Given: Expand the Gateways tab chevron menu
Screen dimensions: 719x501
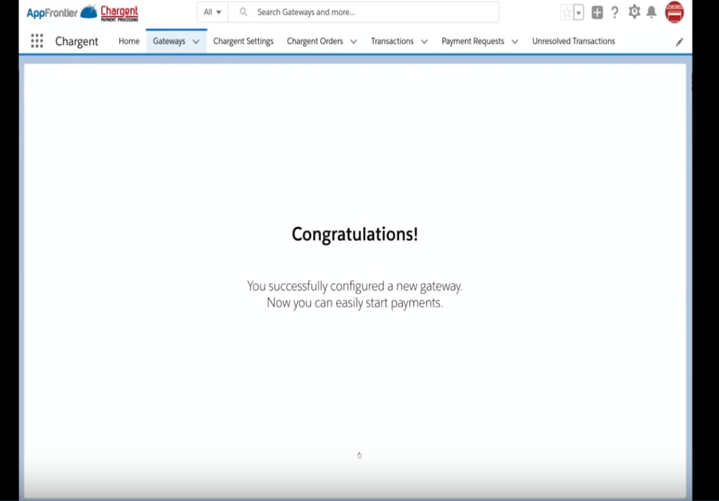Looking at the screenshot, I should [x=196, y=42].
